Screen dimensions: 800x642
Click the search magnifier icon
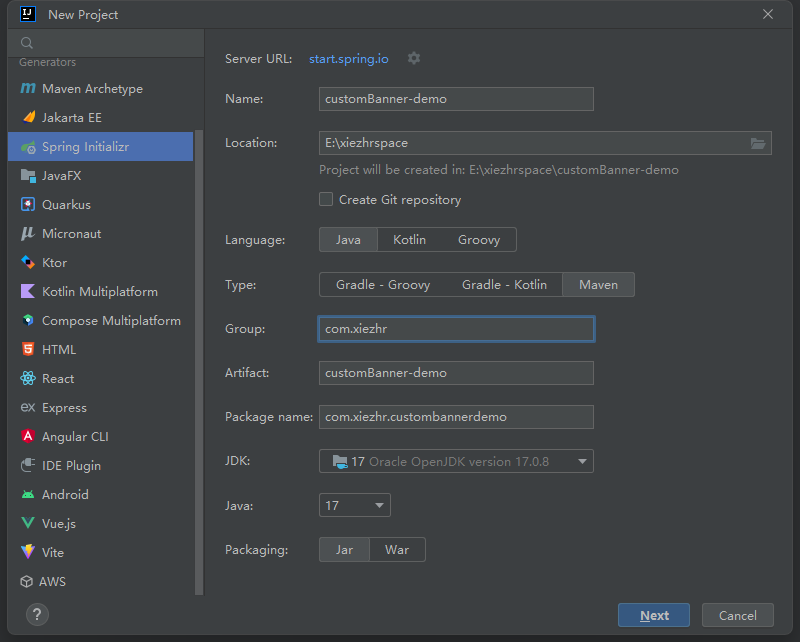pos(27,43)
